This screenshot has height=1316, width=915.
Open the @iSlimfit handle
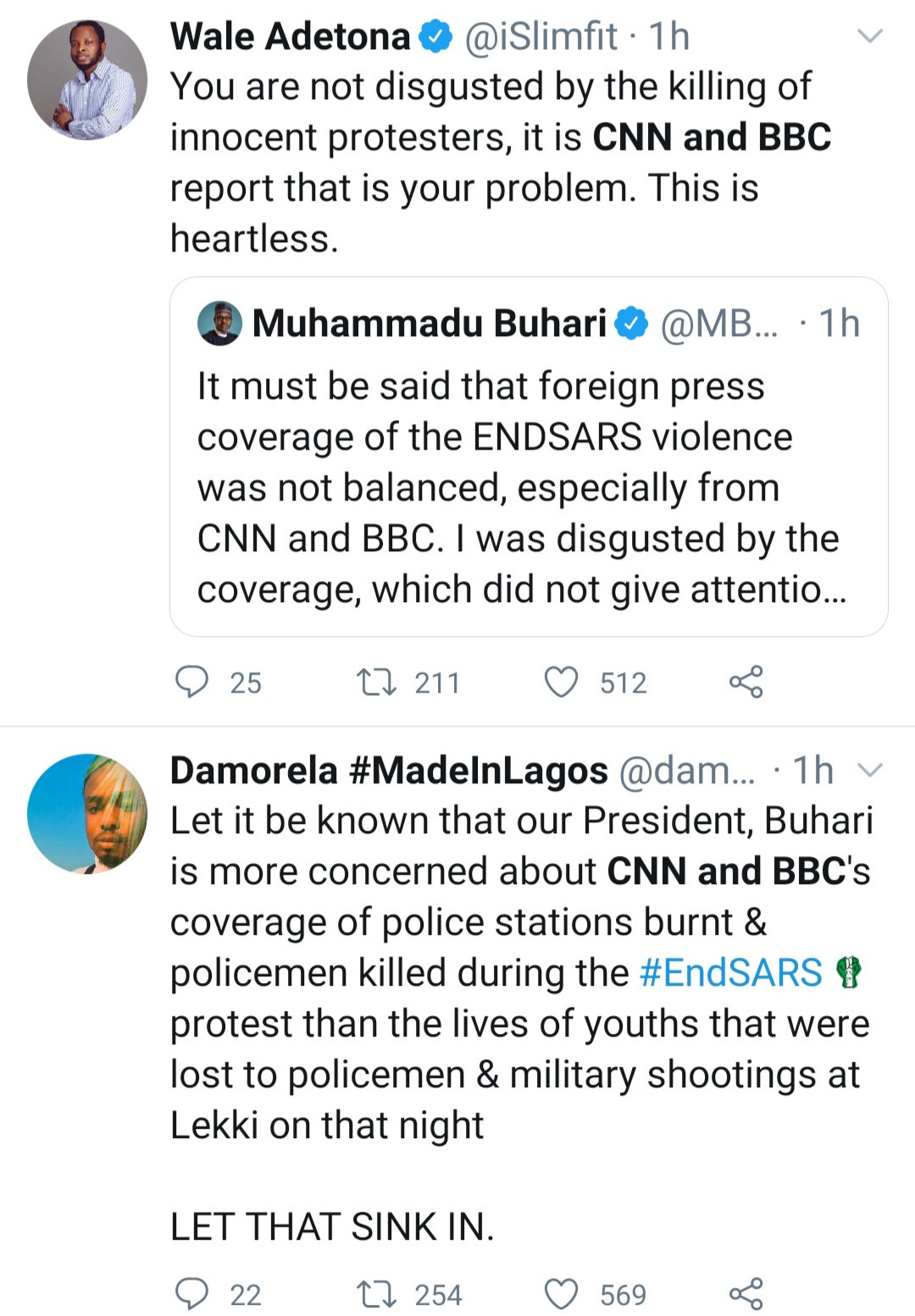click(541, 36)
